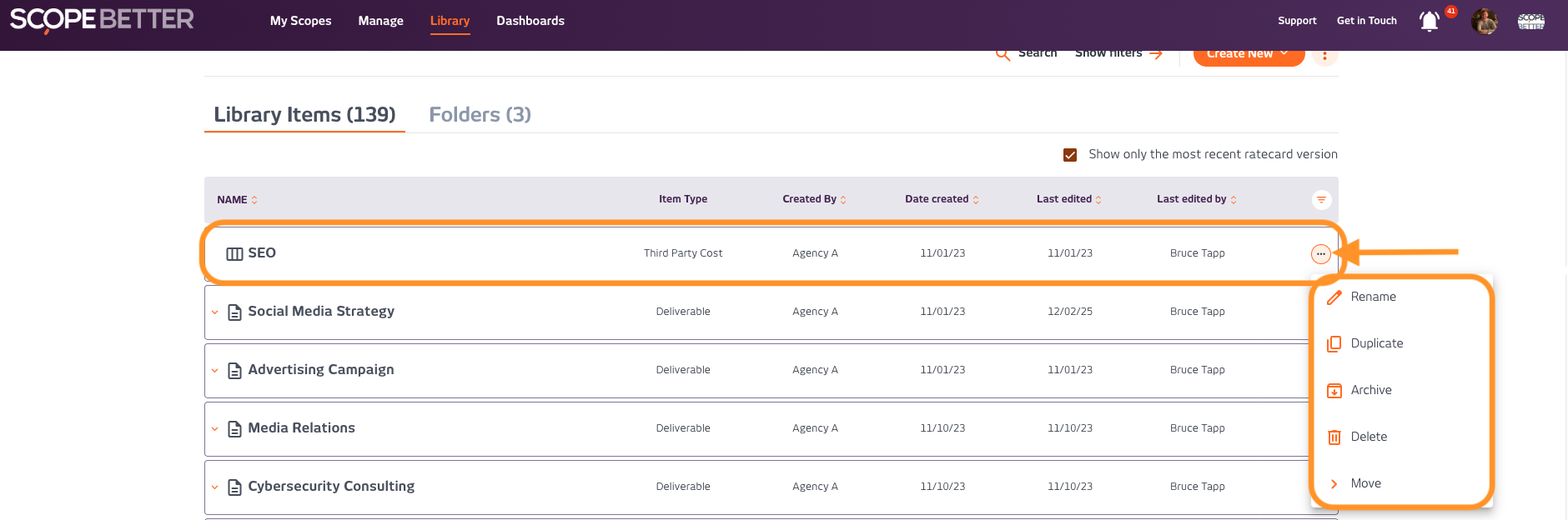The height and width of the screenshot is (520, 1568).
Task: Click the Support link
Action: pos(1297,21)
